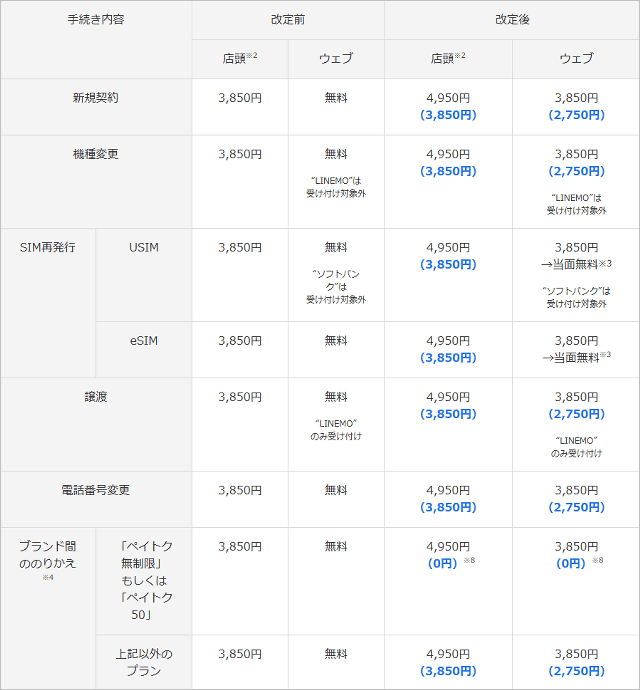Click the 機種変更 row label
This screenshot has height=690, width=640.
pyautogui.click(x=96, y=154)
